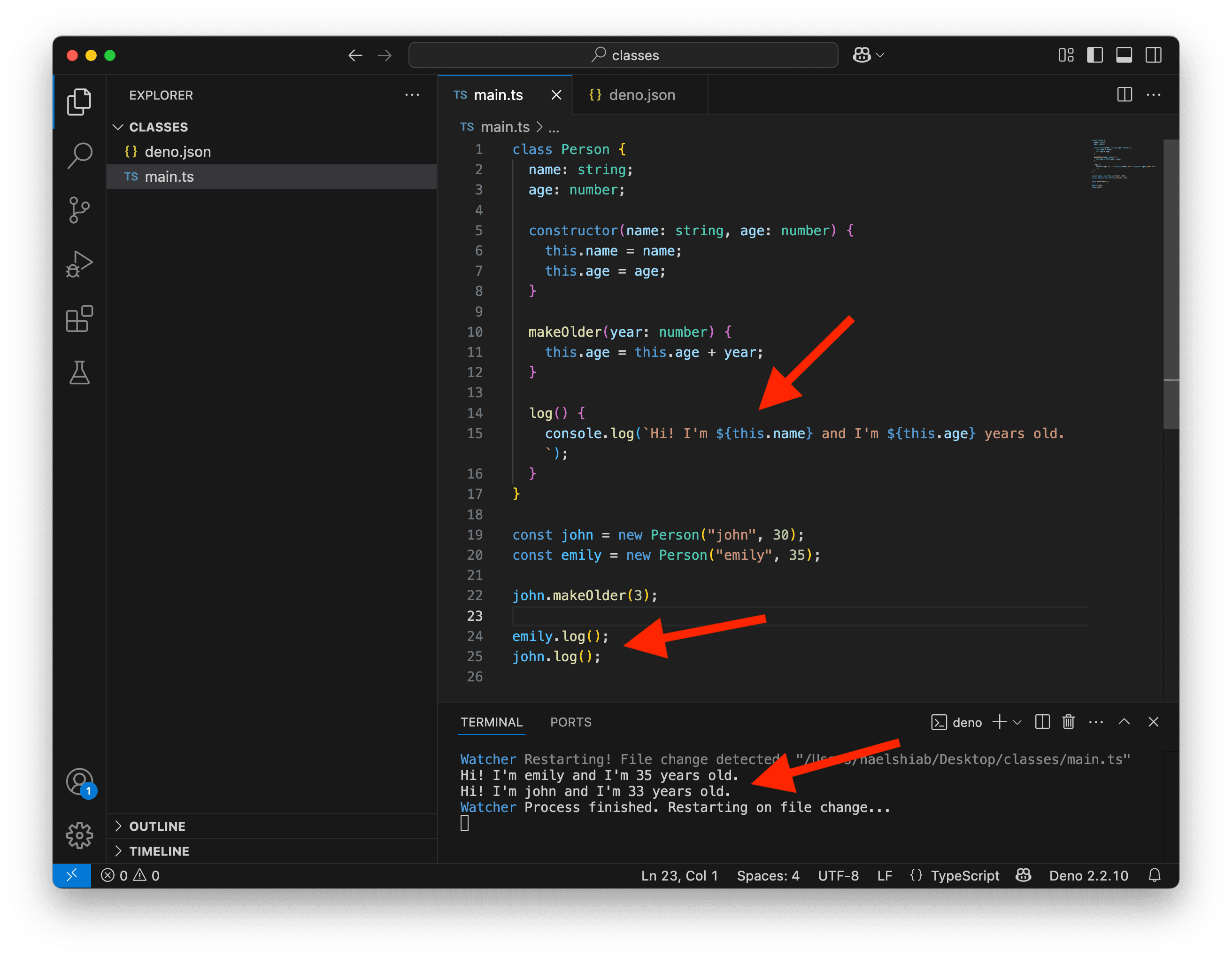
Task: Click the makeOlder method name on line 10
Action: click(x=565, y=332)
